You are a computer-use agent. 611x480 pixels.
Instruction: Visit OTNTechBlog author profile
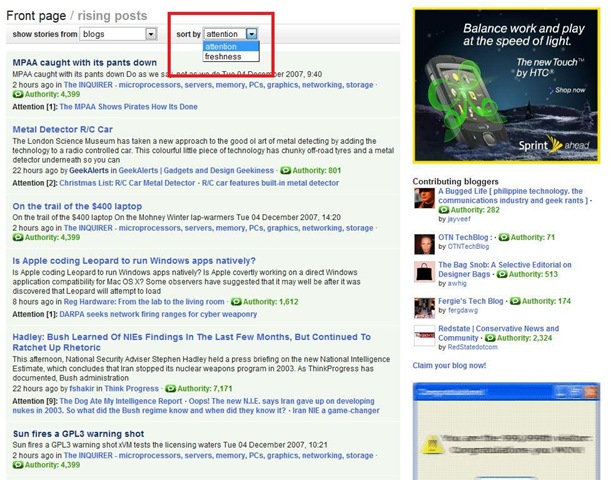coord(468,246)
